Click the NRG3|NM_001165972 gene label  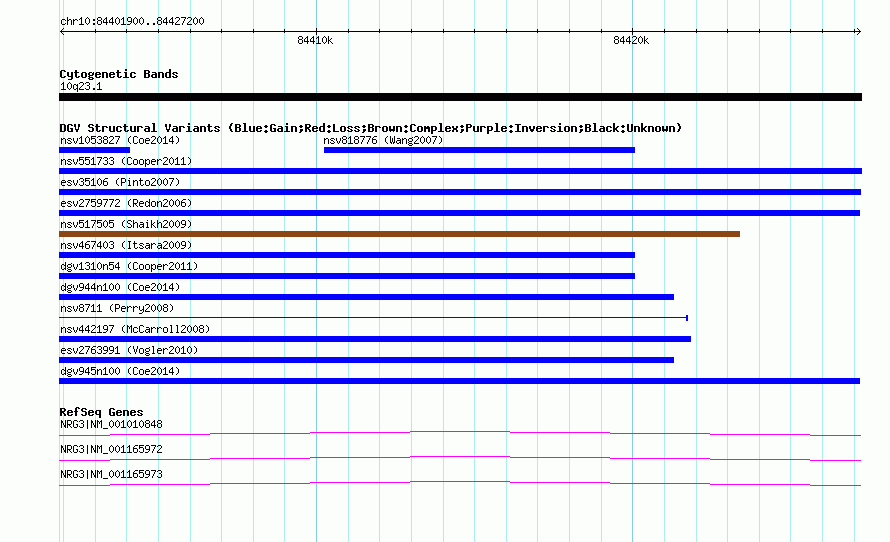pos(111,449)
